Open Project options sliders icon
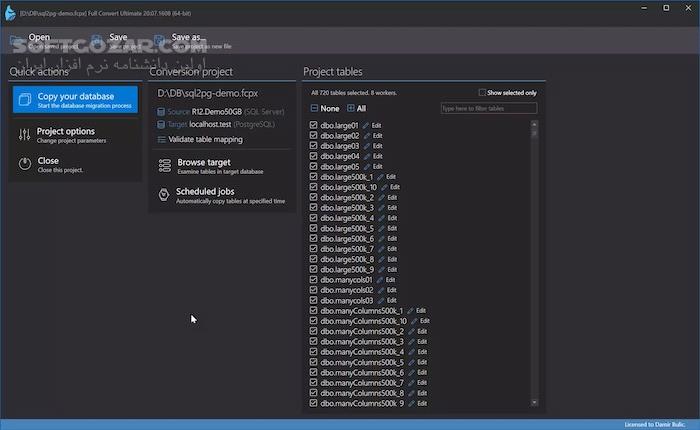Image resolution: width=700 pixels, height=430 pixels. (x=25, y=134)
